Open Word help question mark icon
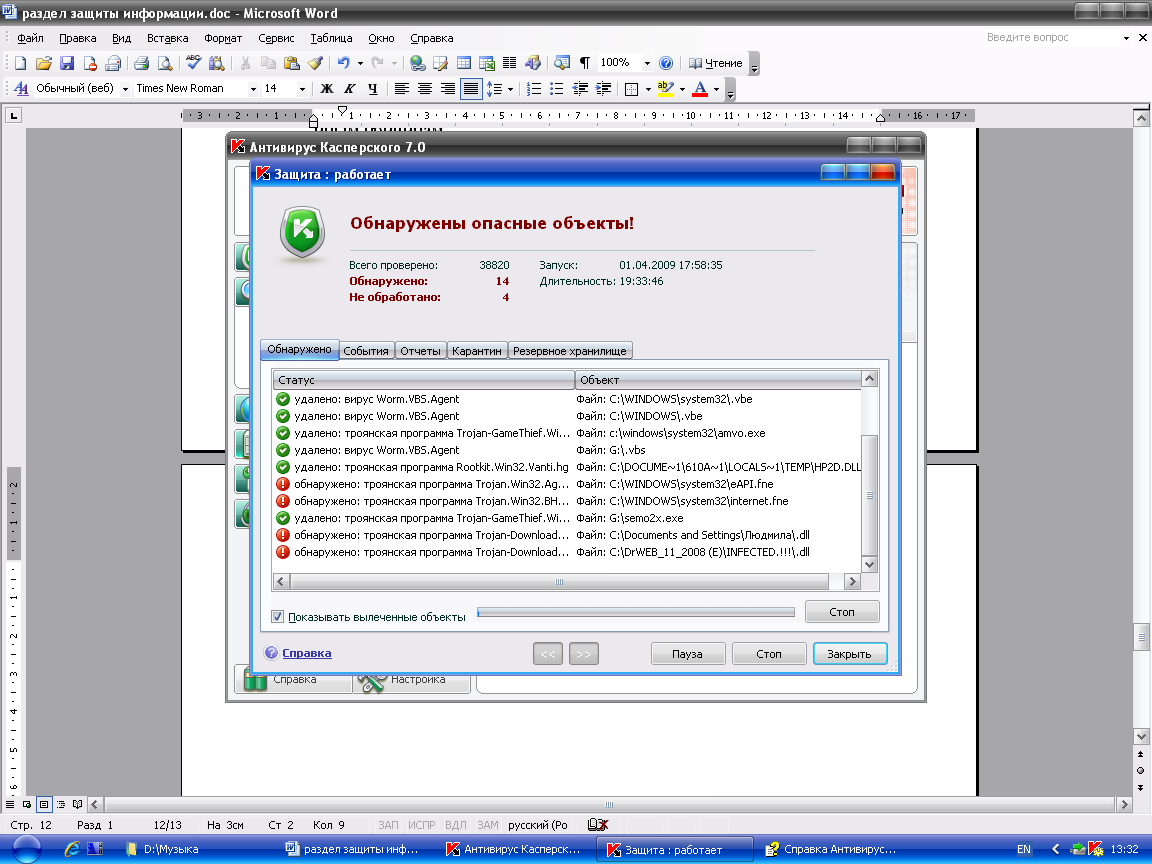Screen dimensions: 1152x864 click(x=666, y=63)
